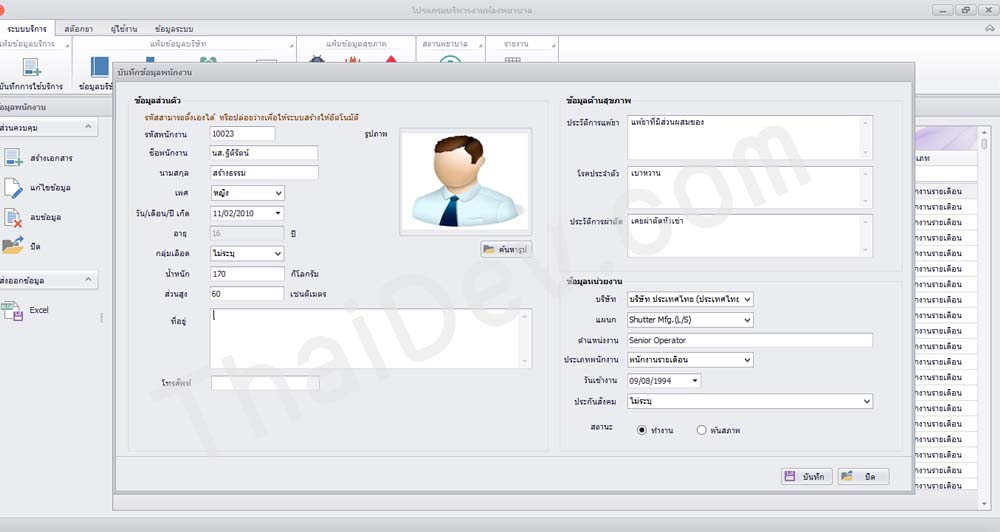Open the ประเภทพนักงาน dropdown
Image resolution: width=1000 pixels, height=532 pixels.
click(x=747, y=360)
